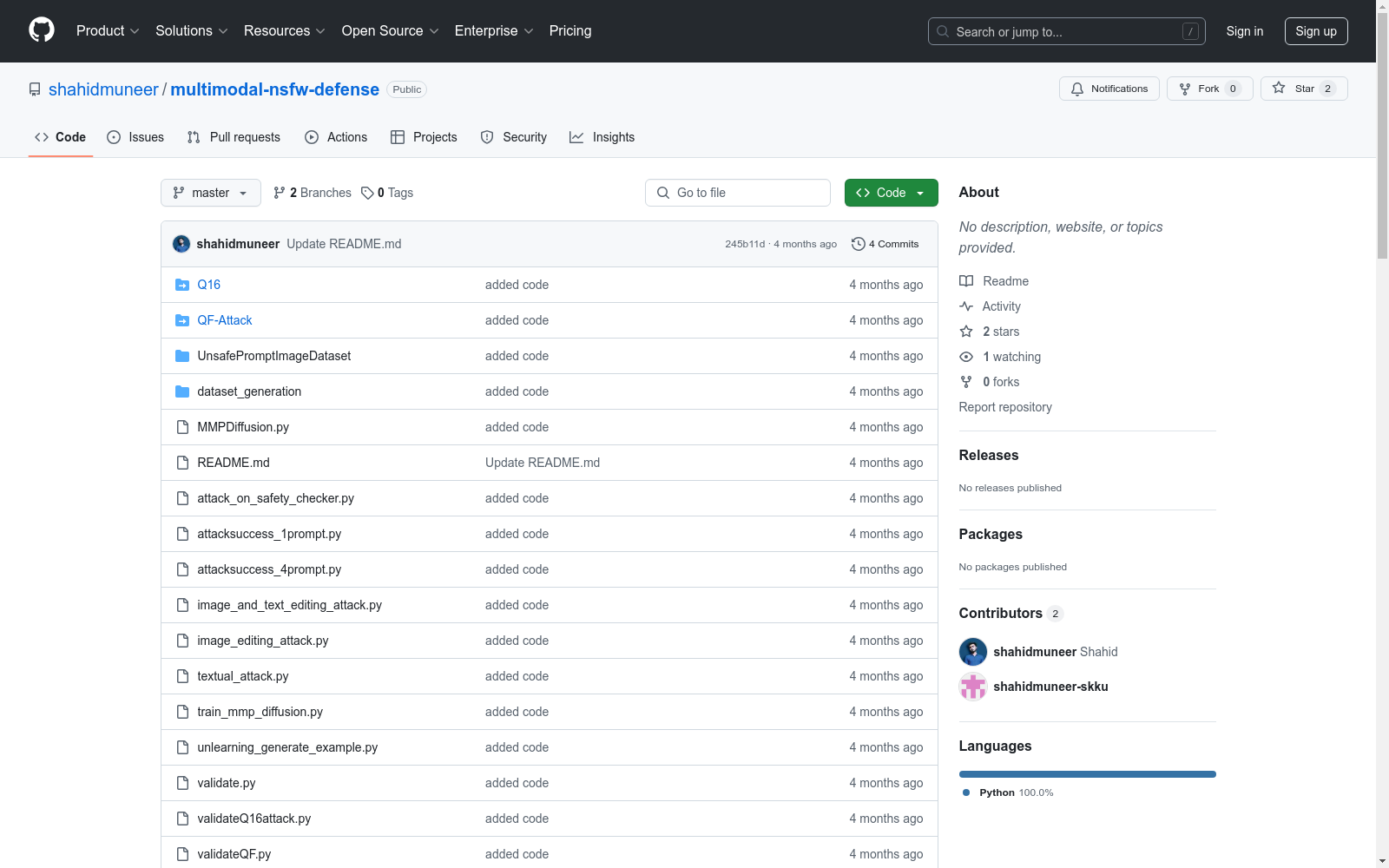This screenshot has width=1389, height=868.
Task: Click the Notifications button
Action: (x=1109, y=89)
